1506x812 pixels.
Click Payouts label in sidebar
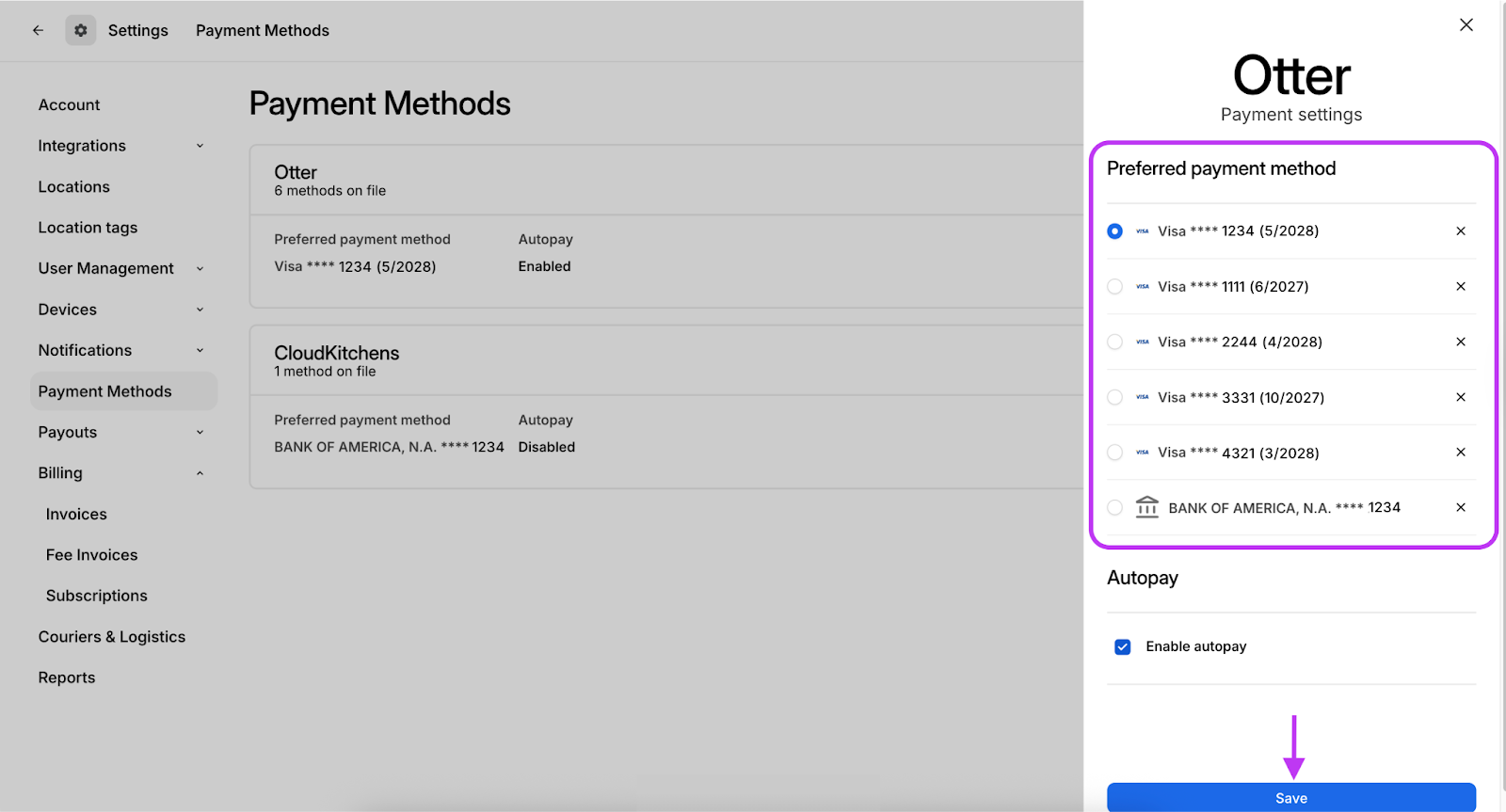(67, 432)
